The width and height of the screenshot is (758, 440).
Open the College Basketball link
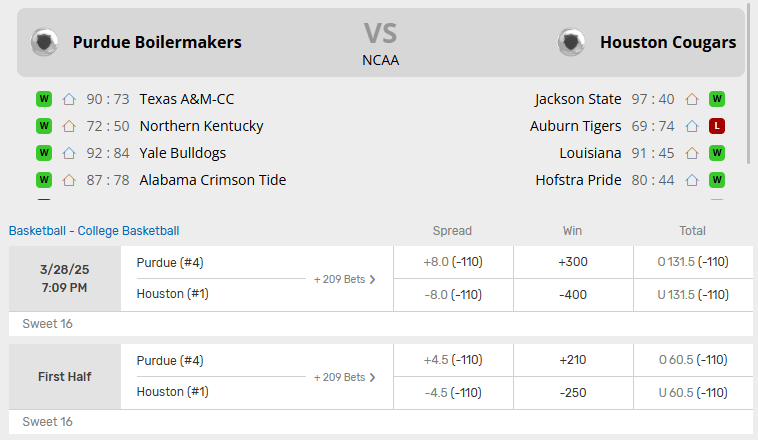(129, 231)
